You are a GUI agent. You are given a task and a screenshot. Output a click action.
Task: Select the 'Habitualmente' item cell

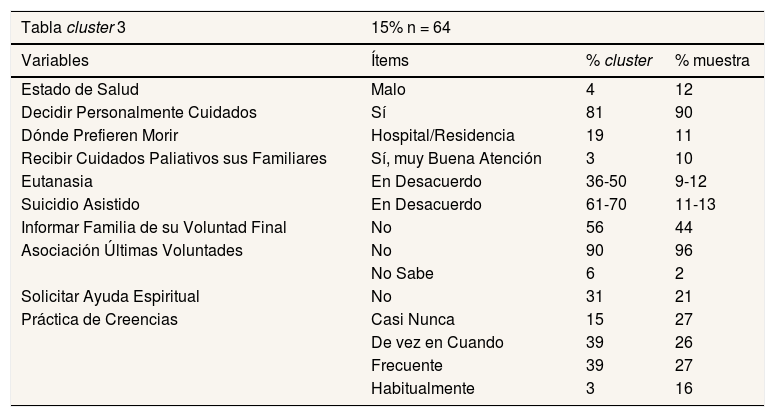click(x=422, y=388)
